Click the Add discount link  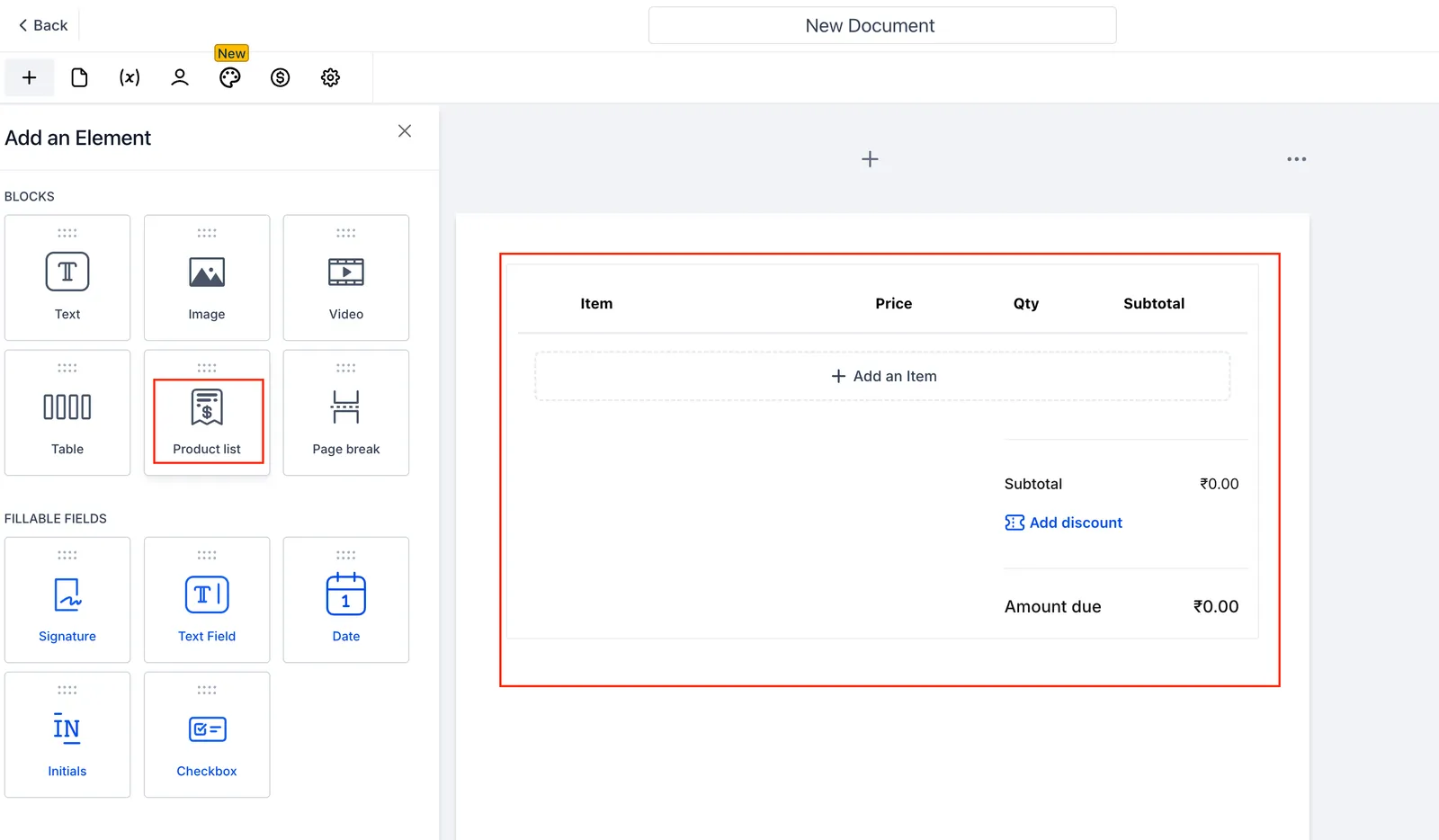(x=1064, y=523)
